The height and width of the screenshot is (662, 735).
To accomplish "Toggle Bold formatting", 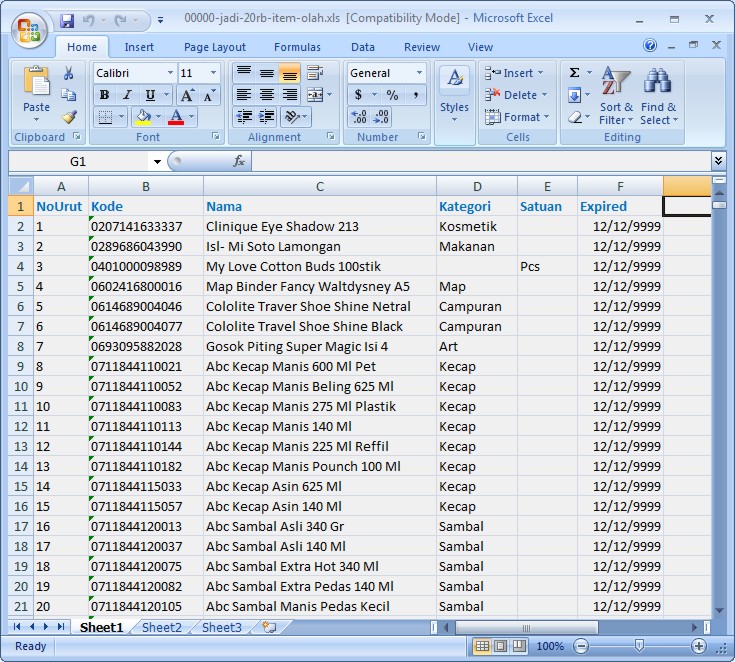I will [x=104, y=95].
